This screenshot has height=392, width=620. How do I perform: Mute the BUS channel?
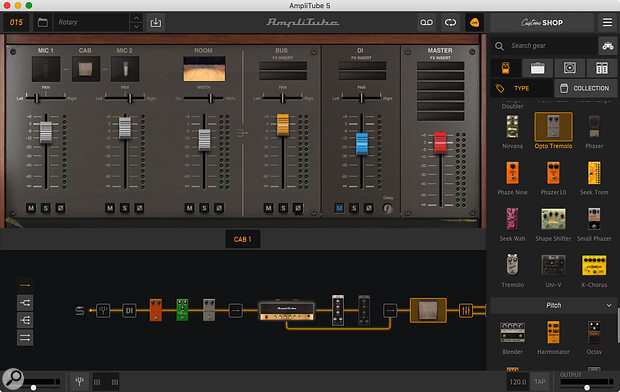[268, 208]
